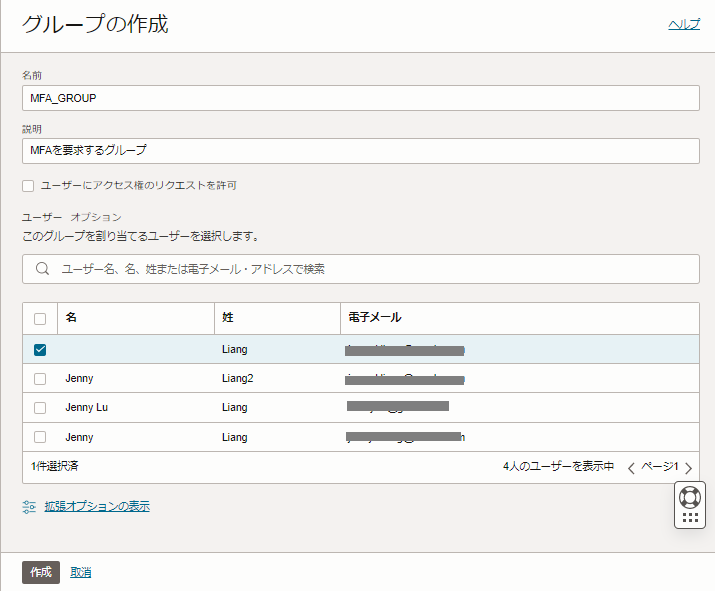
Task: Select the Jenny Lu user checkbox
Action: click(40, 408)
